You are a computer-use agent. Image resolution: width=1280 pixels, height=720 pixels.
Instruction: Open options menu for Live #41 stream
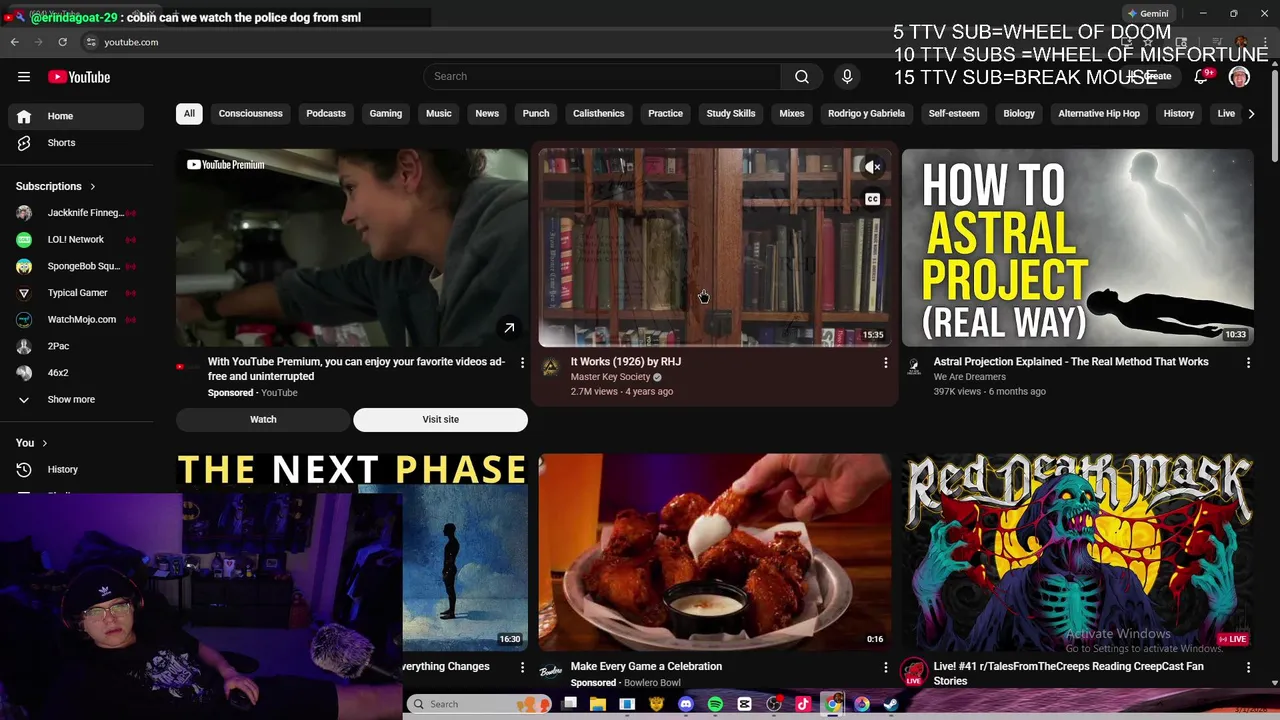tap(1248, 667)
